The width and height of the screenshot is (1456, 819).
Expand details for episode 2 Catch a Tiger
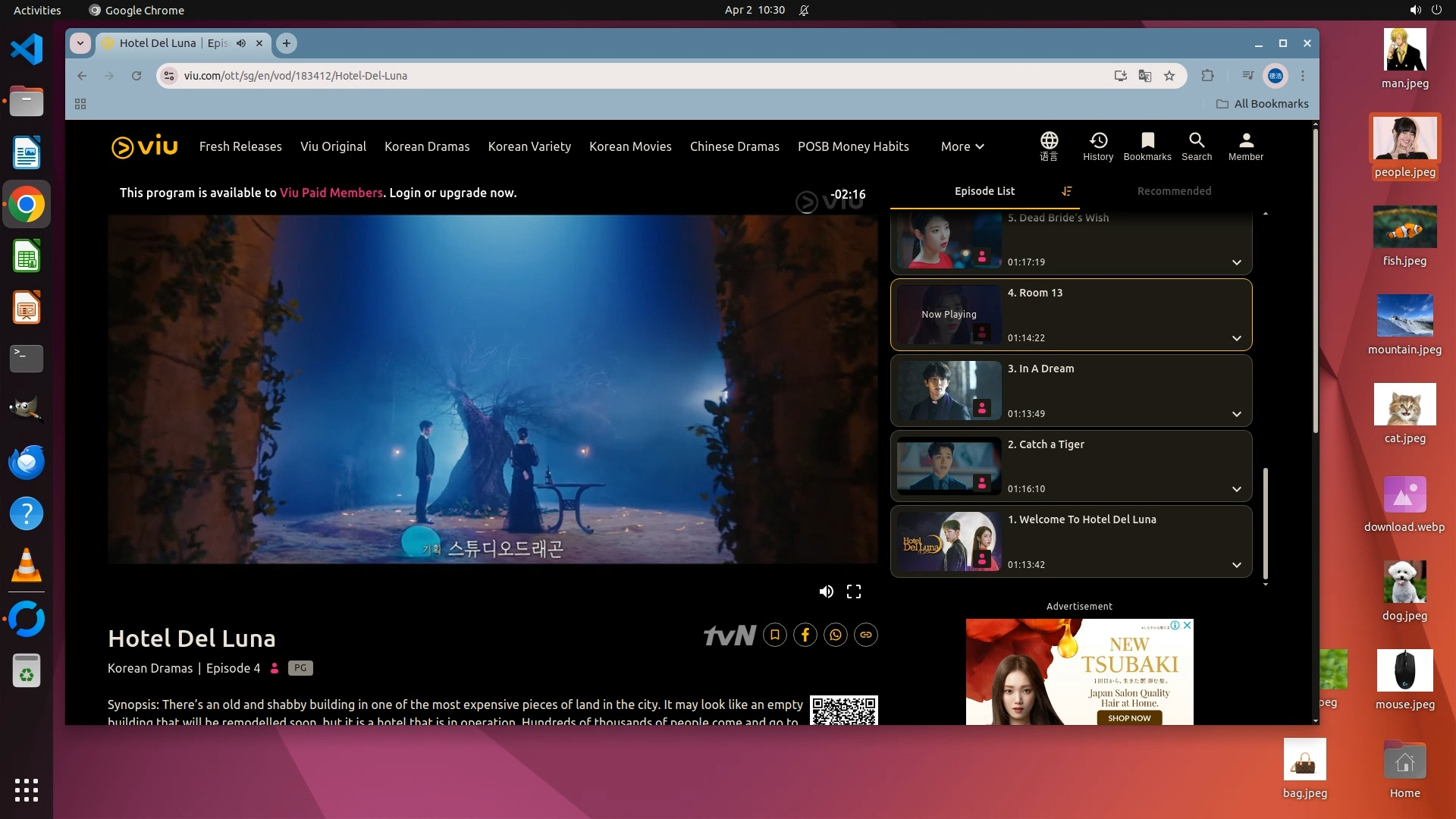pos(1236,489)
